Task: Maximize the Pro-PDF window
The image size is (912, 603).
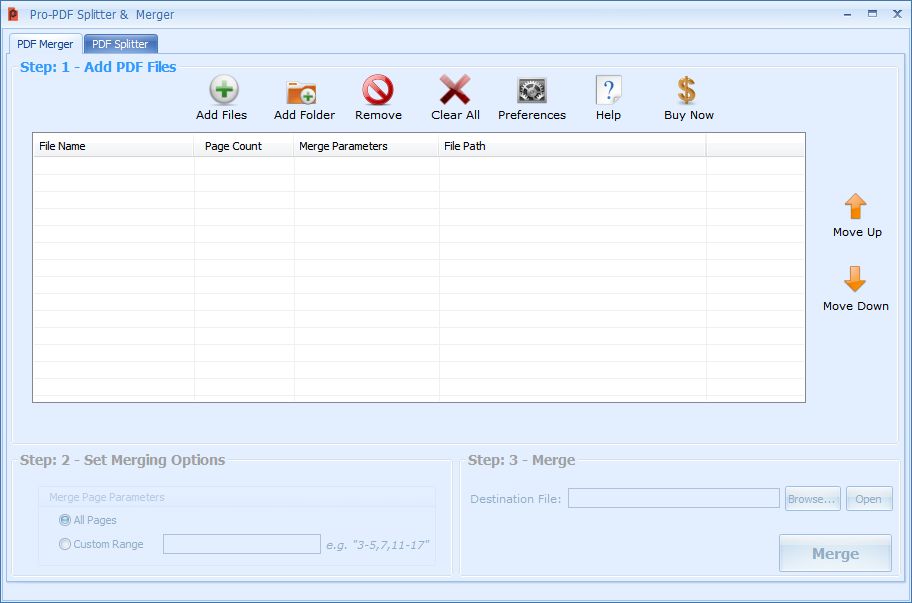Action: pyautogui.click(x=872, y=13)
